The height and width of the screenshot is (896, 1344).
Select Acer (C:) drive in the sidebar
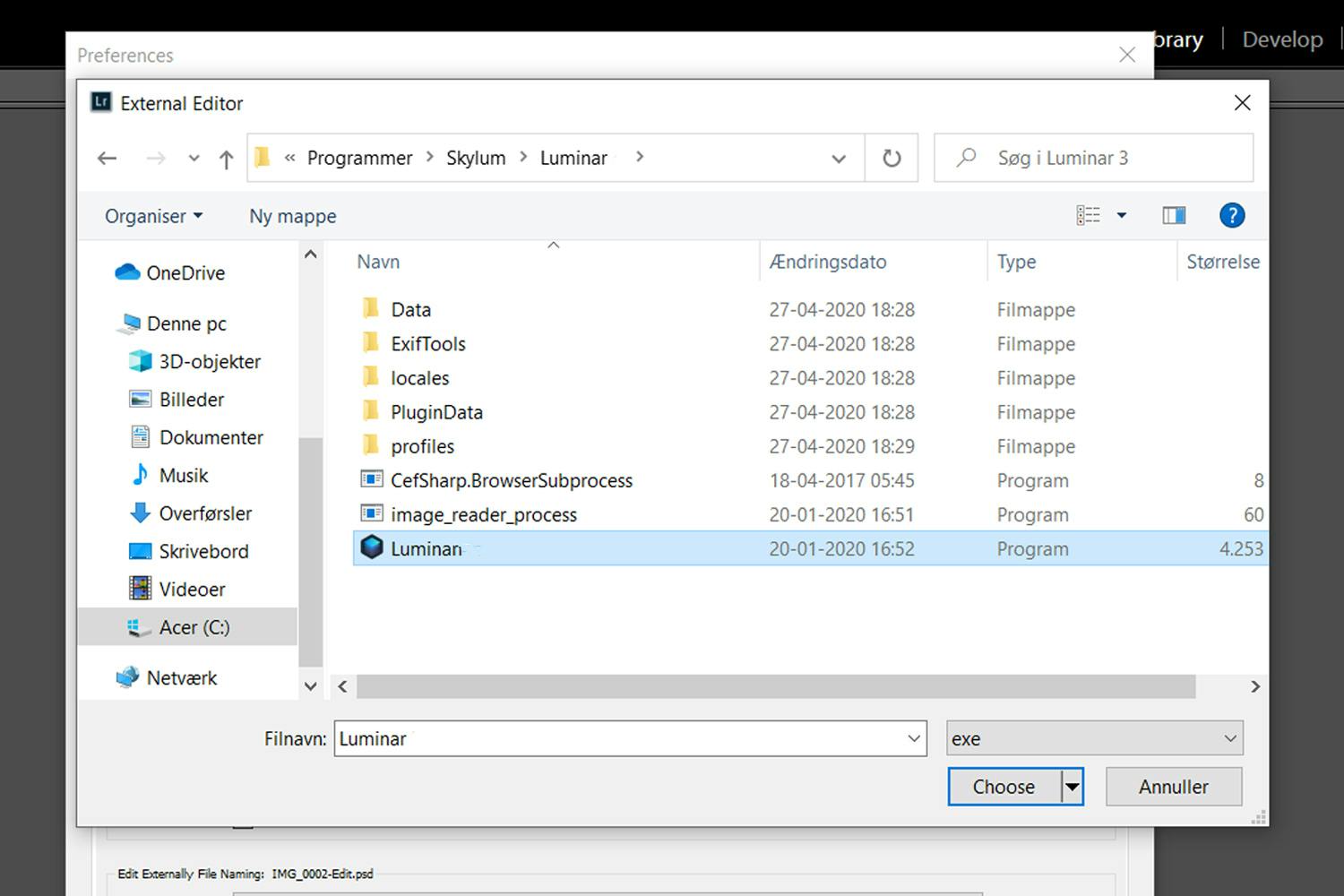click(x=188, y=627)
